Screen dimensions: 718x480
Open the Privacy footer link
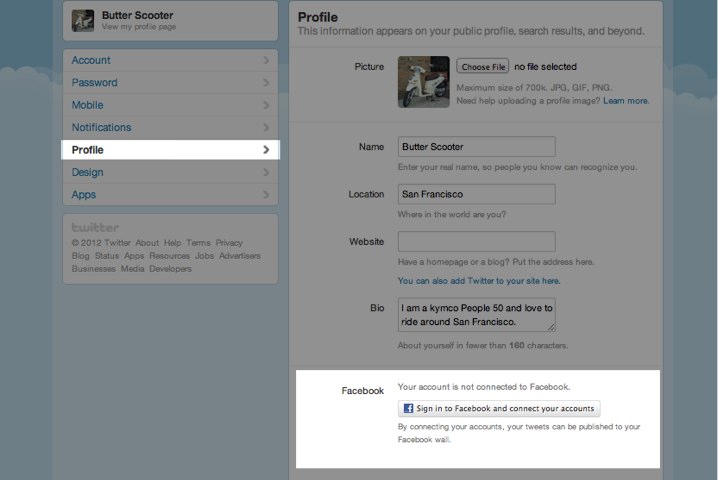(x=229, y=243)
